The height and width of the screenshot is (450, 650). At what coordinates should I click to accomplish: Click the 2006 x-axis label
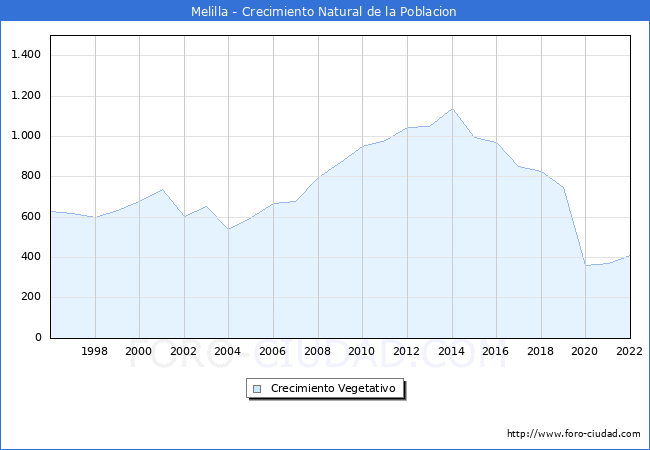click(272, 351)
